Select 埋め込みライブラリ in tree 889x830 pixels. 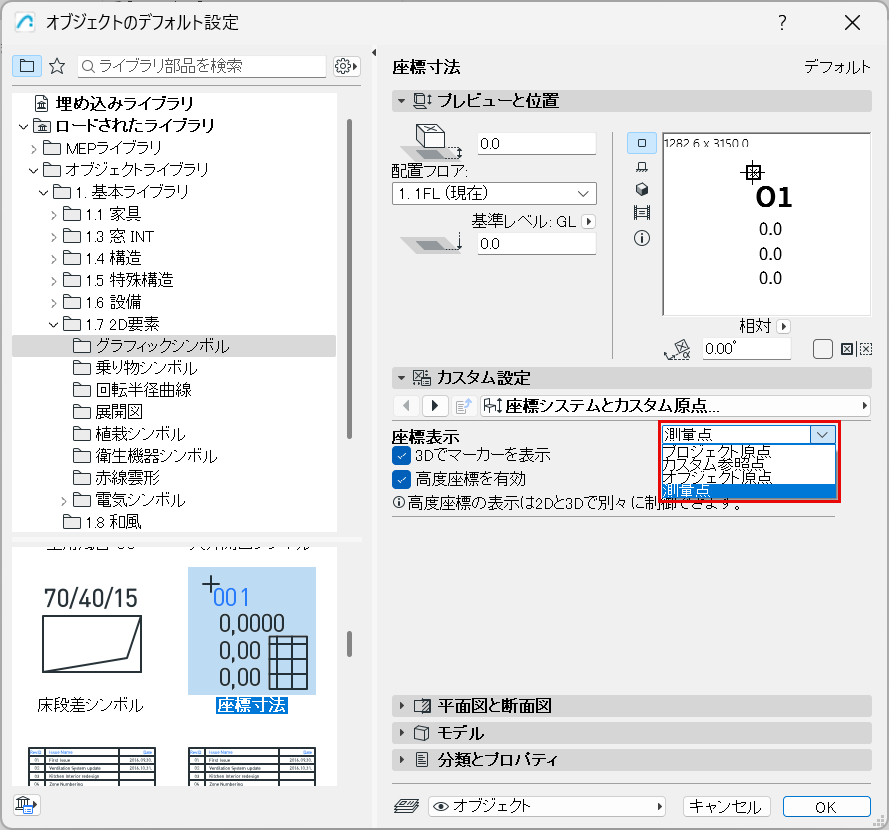pos(125,104)
